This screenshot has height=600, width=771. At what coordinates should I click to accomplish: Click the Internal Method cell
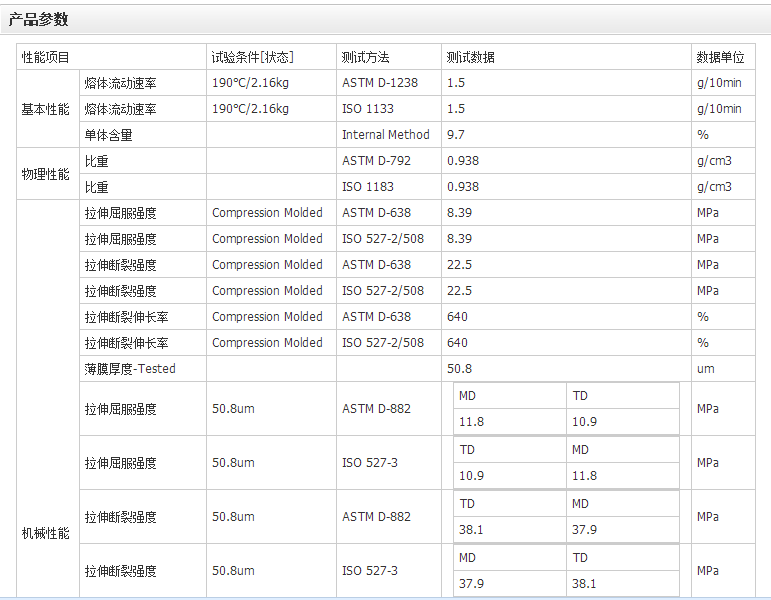pos(386,135)
